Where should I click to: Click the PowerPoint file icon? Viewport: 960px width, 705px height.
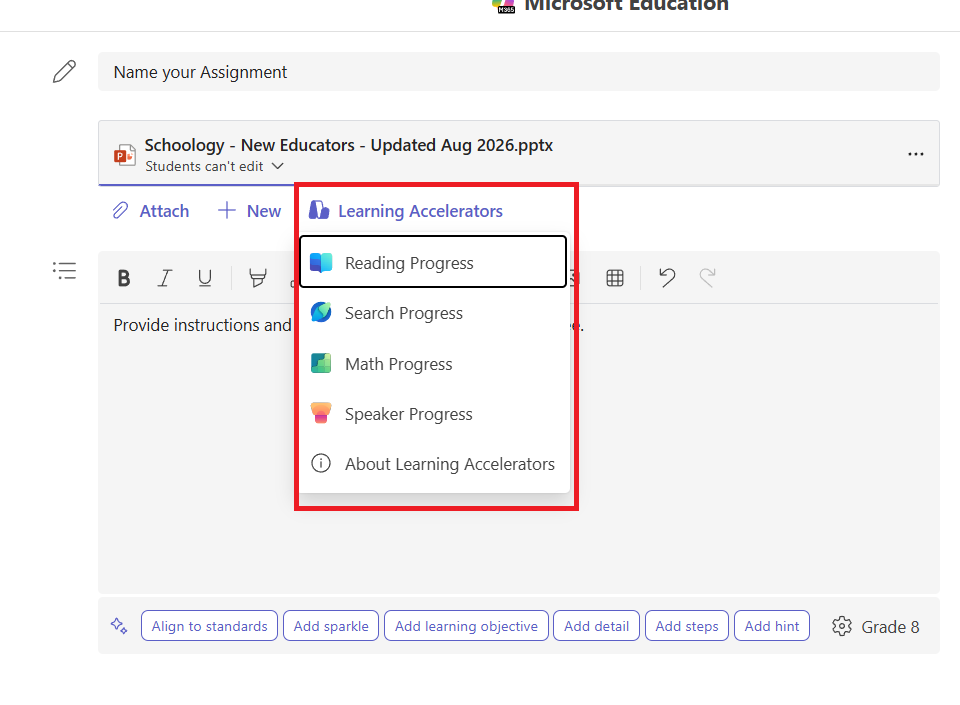124,155
